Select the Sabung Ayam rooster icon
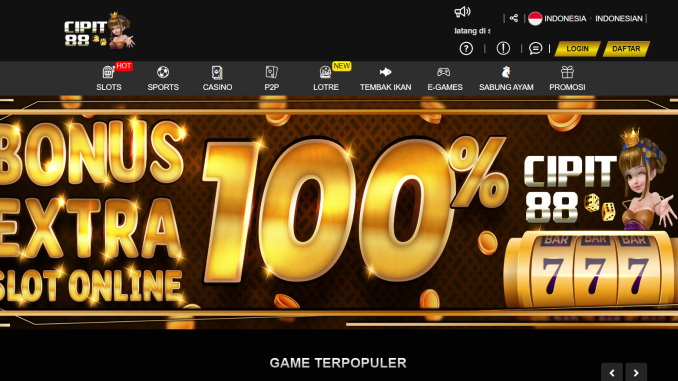 506,72
